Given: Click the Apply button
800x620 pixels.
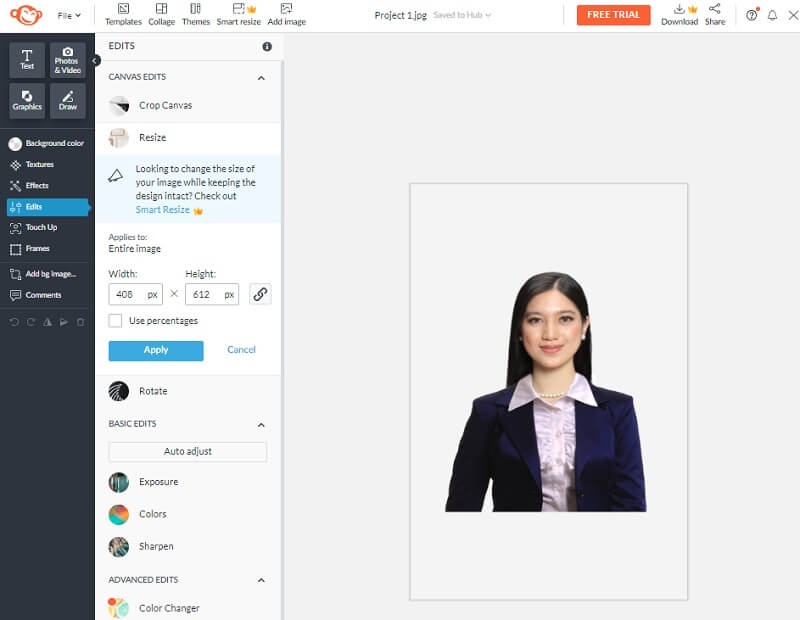Looking at the screenshot, I should tap(156, 350).
